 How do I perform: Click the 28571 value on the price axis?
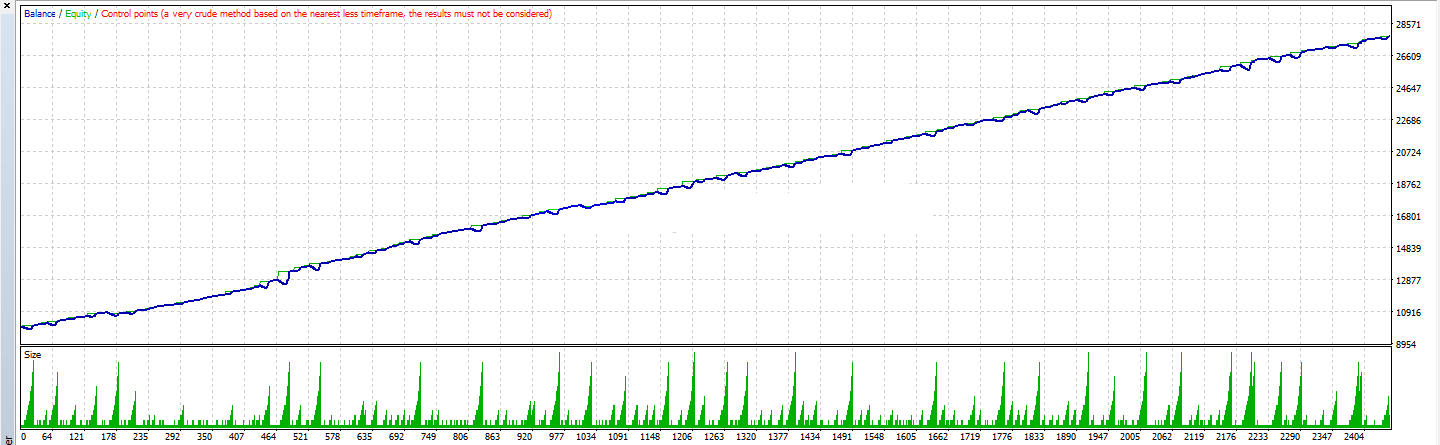click(1409, 25)
